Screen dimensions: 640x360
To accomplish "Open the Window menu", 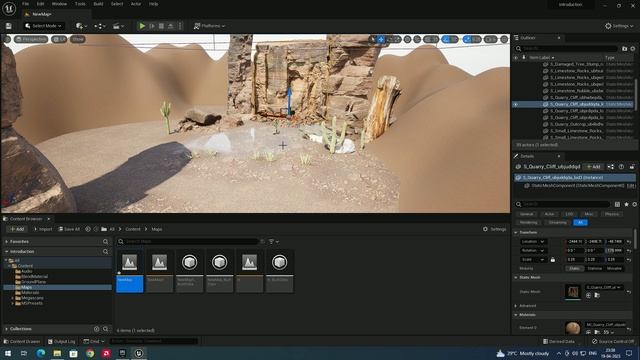I will point(60,4).
